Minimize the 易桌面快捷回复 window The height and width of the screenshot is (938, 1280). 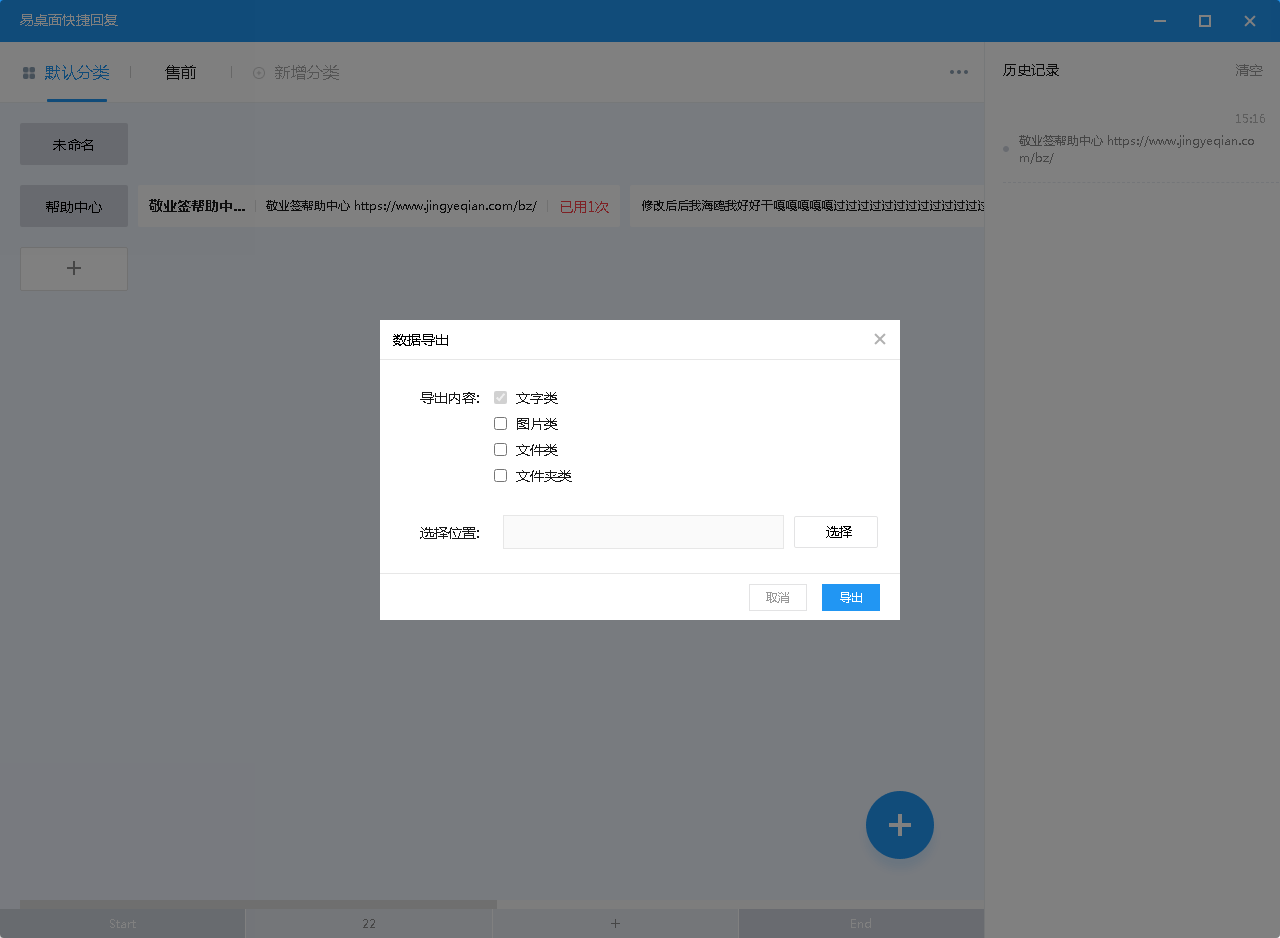pyautogui.click(x=1160, y=20)
